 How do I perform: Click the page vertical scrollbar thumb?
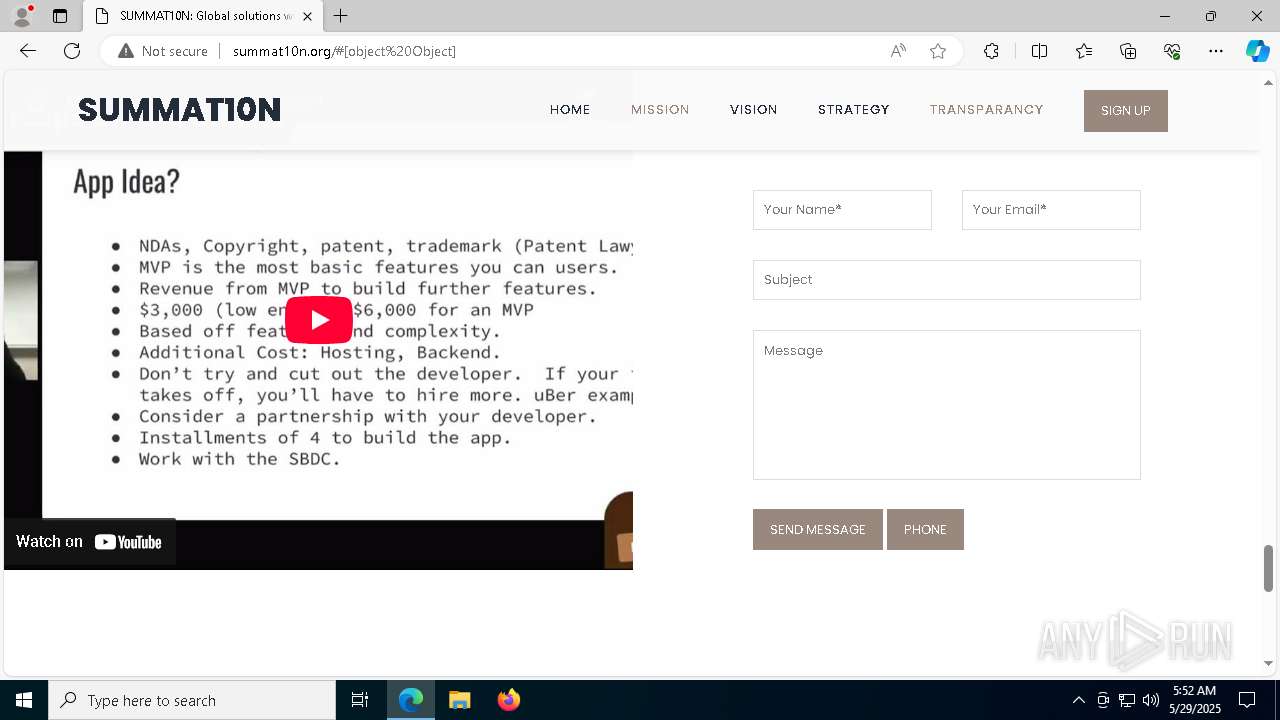pyautogui.click(x=1269, y=568)
